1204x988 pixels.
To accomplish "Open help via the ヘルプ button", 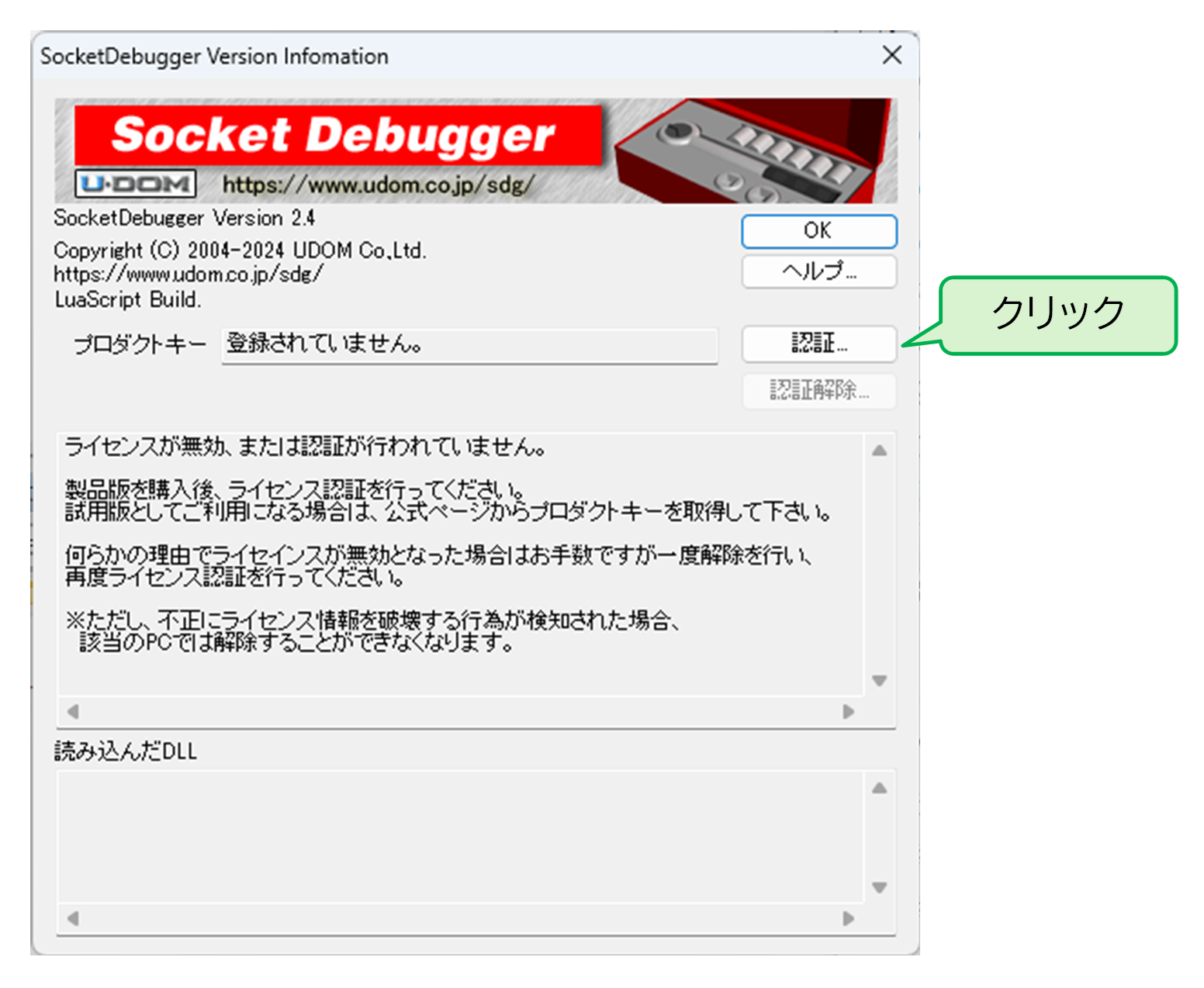I will pyautogui.click(x=818, y=271).
